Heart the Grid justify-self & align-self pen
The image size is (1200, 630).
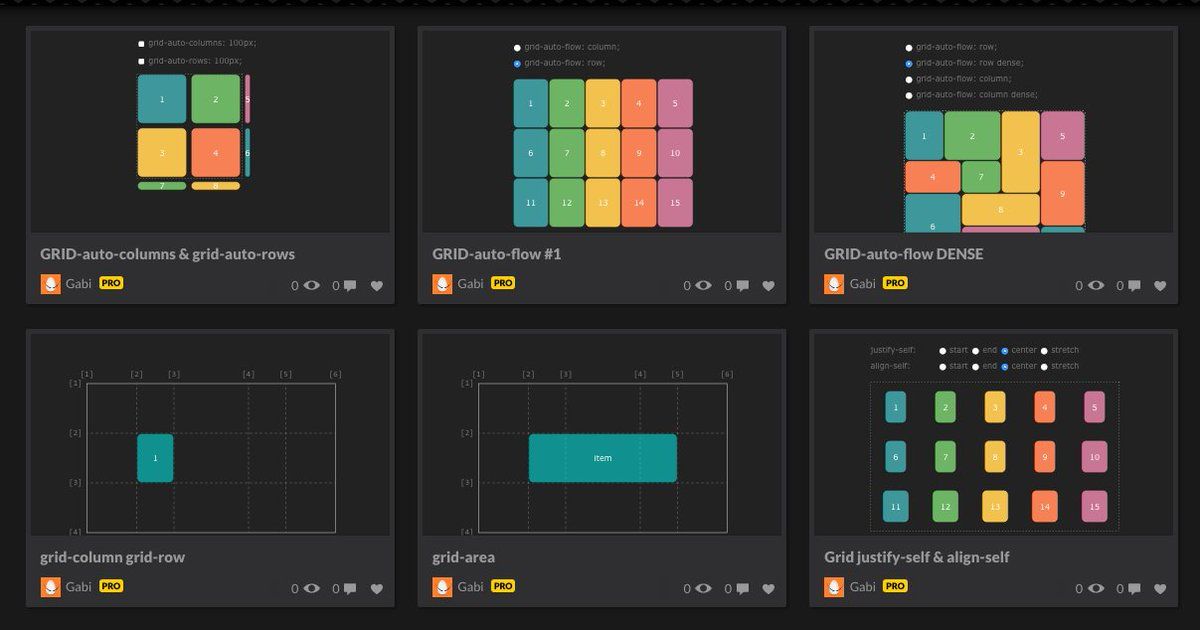(1160, 588)
